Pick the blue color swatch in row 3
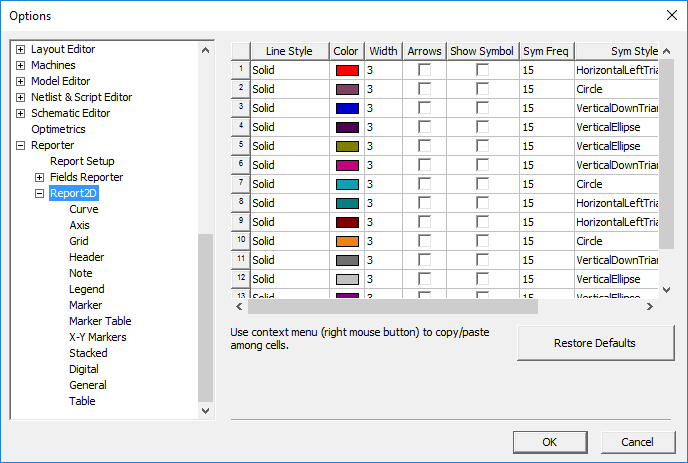The height and width of the screenshot is (463, 688). click(x=347, y=108)
